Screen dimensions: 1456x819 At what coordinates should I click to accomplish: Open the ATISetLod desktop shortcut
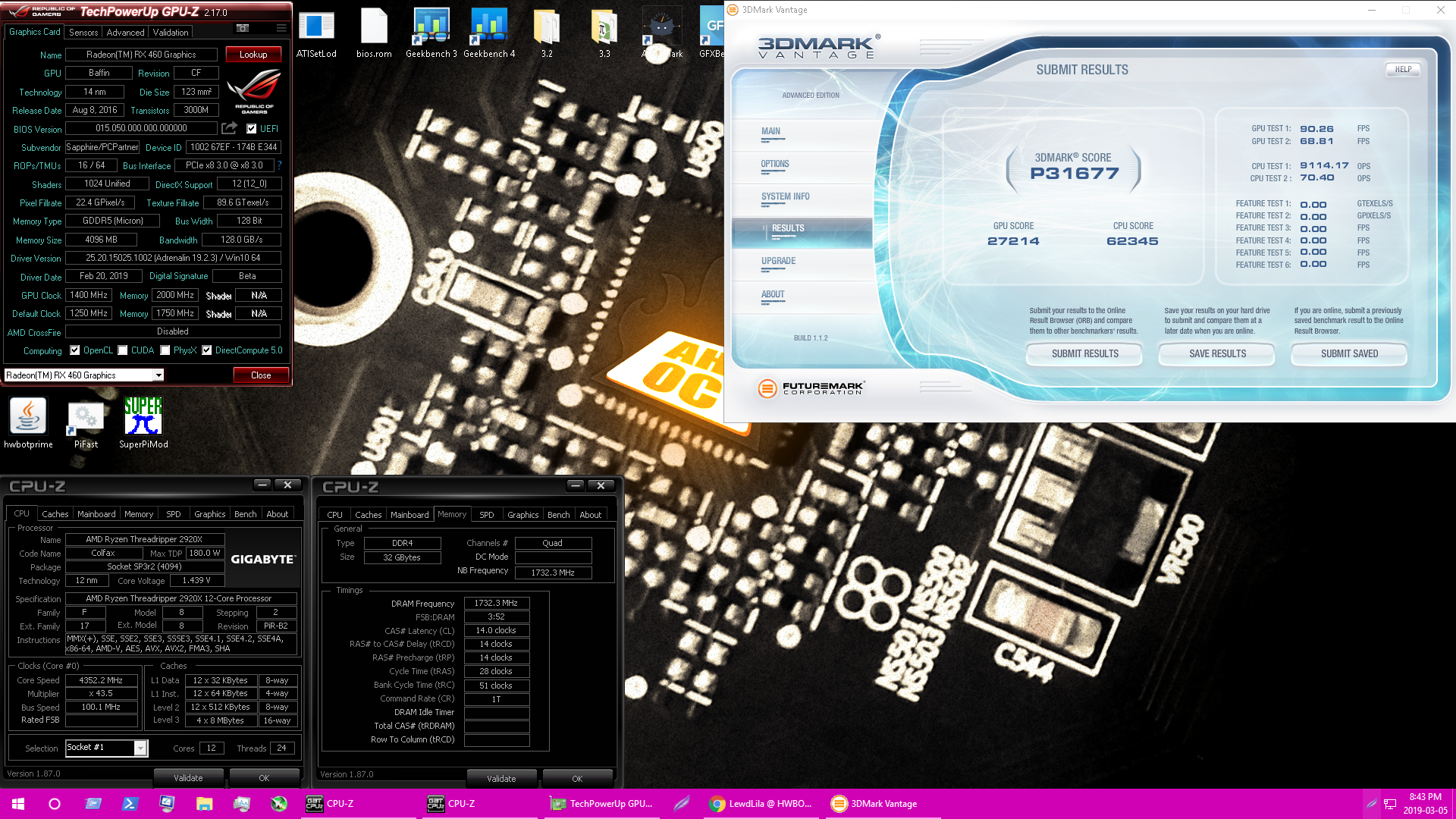coord(316,33)
